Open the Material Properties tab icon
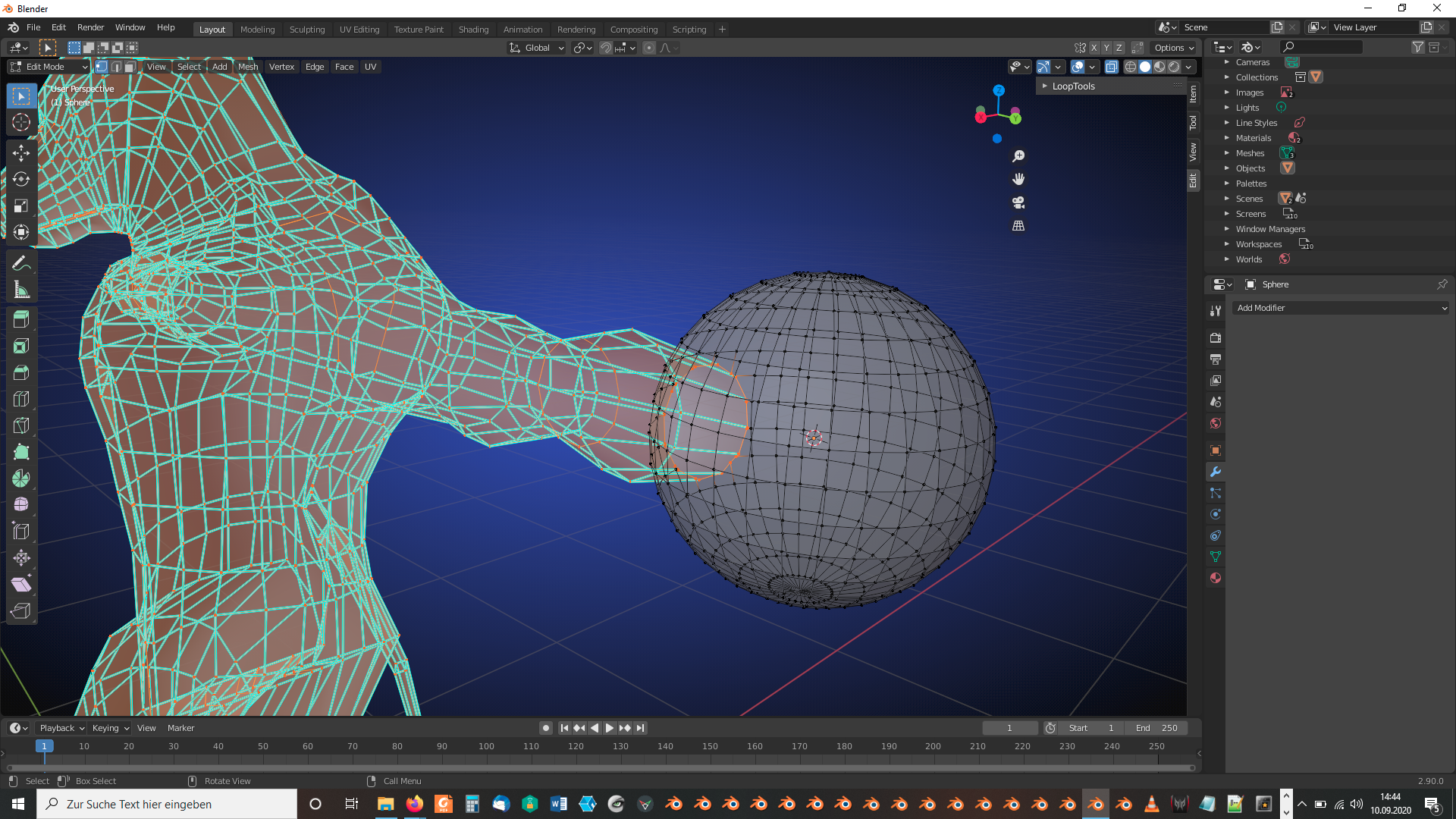 click(1216, 578)
